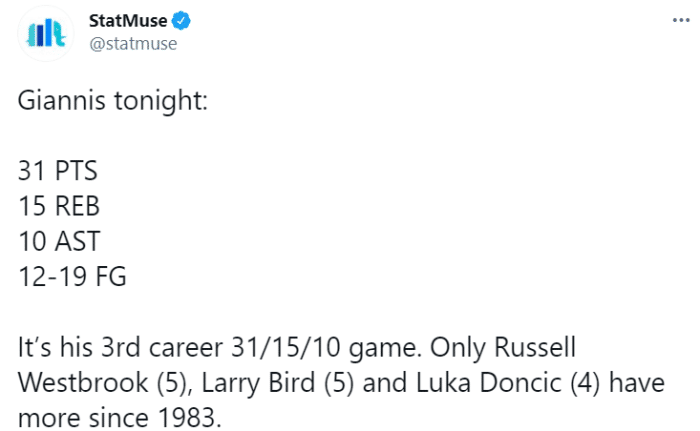Click the blue verified badge

coord(186,20)
